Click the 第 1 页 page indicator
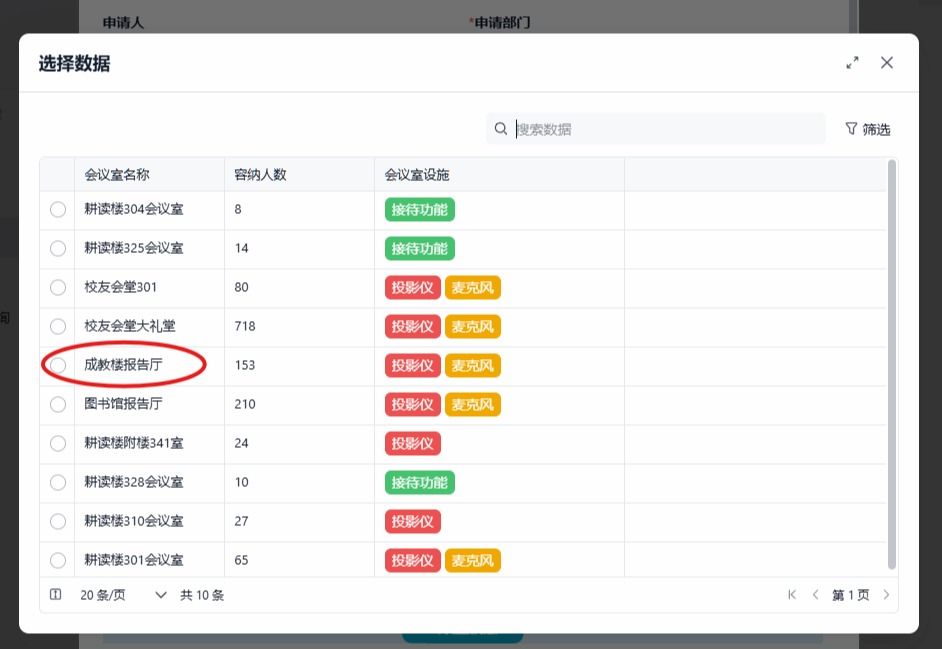 pyautogui.click(x=850, y=595)
